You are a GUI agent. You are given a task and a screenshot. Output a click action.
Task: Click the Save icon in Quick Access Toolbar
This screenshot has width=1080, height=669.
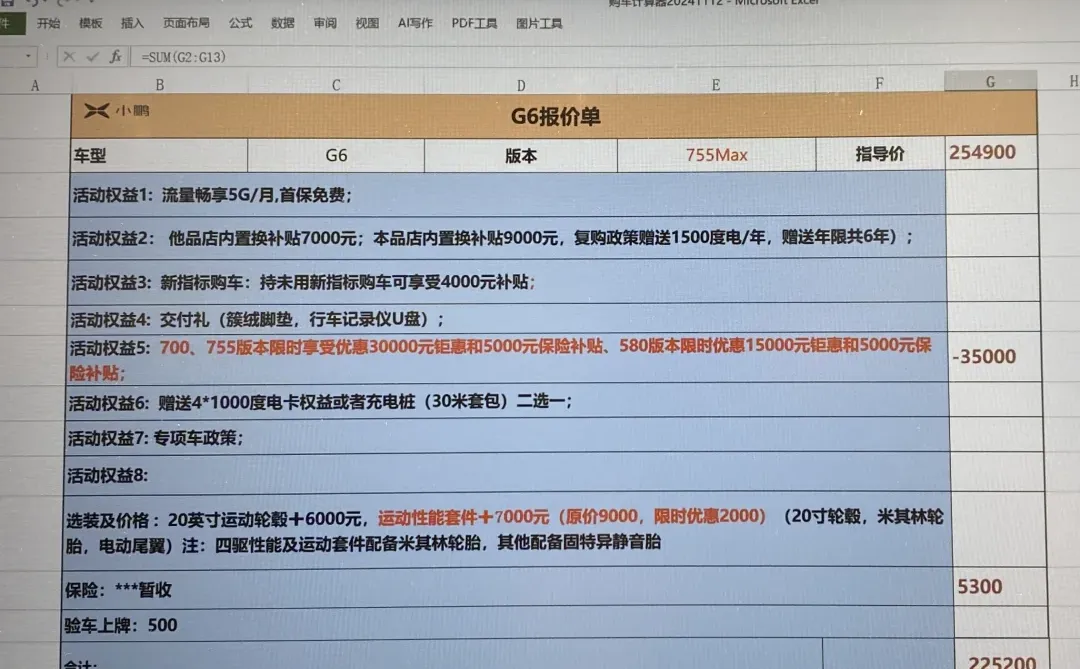[9, 4]
